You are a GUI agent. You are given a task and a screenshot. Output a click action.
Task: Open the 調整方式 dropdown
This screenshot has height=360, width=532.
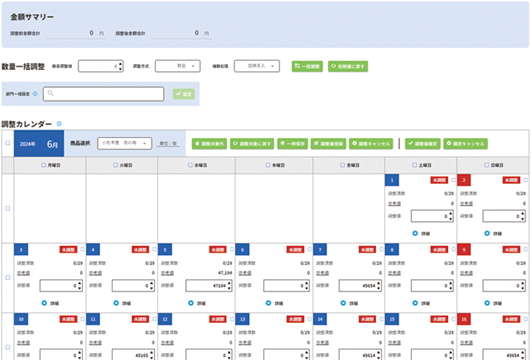178,66
